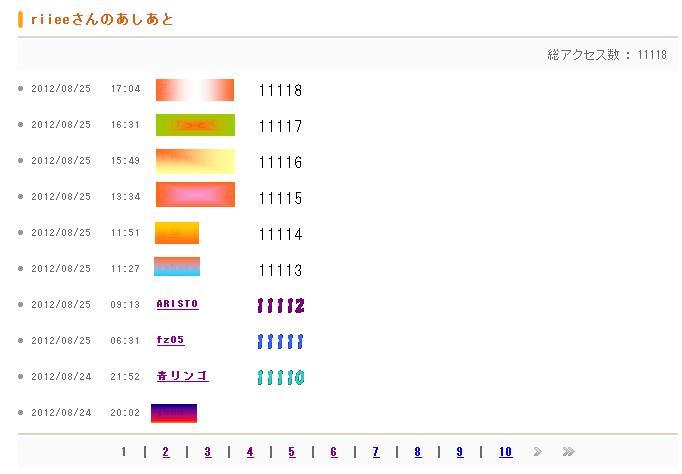Go to page 3 of footprints
The width and height of the screenshot is (682, 474).
point(208,452)
